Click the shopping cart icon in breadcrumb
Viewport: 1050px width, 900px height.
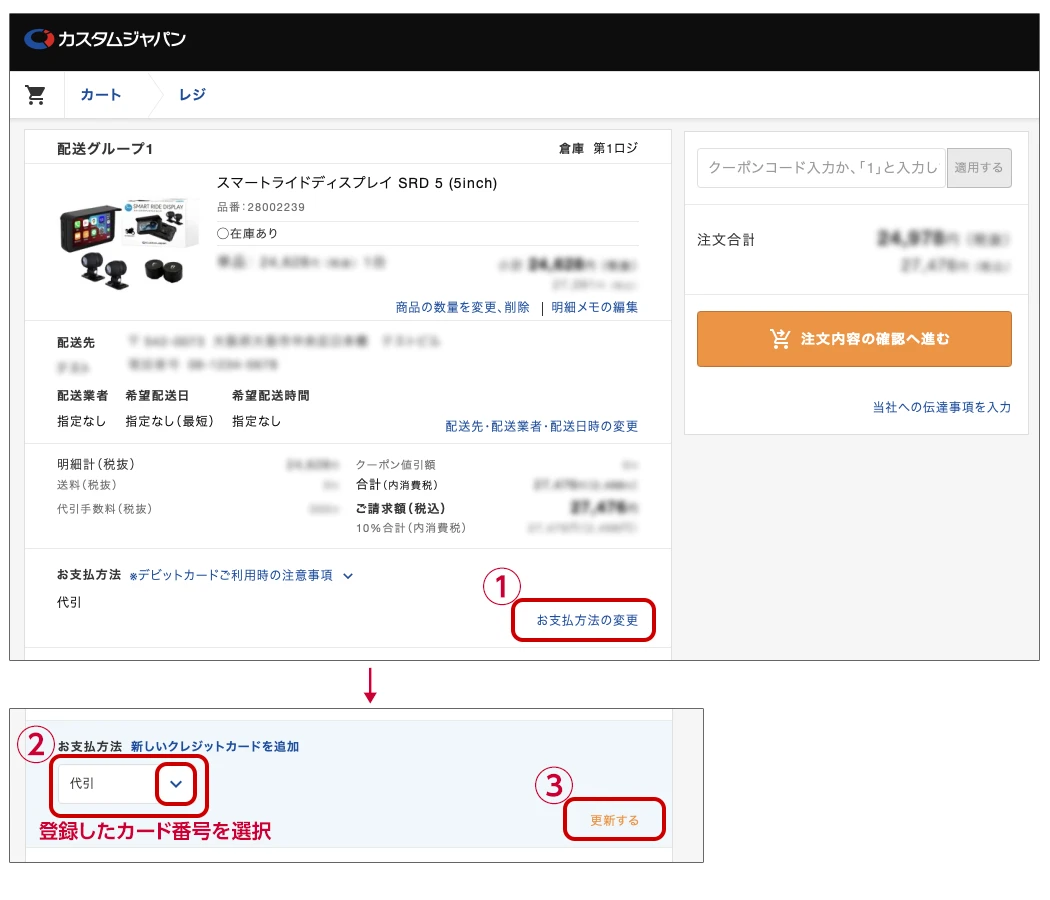tap(36, 95)
